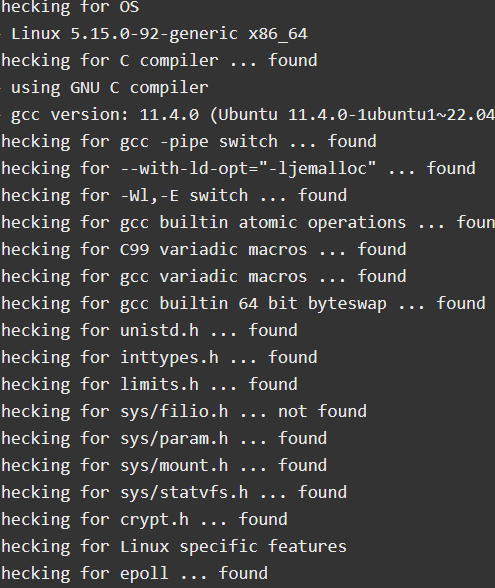
Task: Click the 'not found' text for sys/filio.h
Action: pyautogui.click(x=322, y=412)
